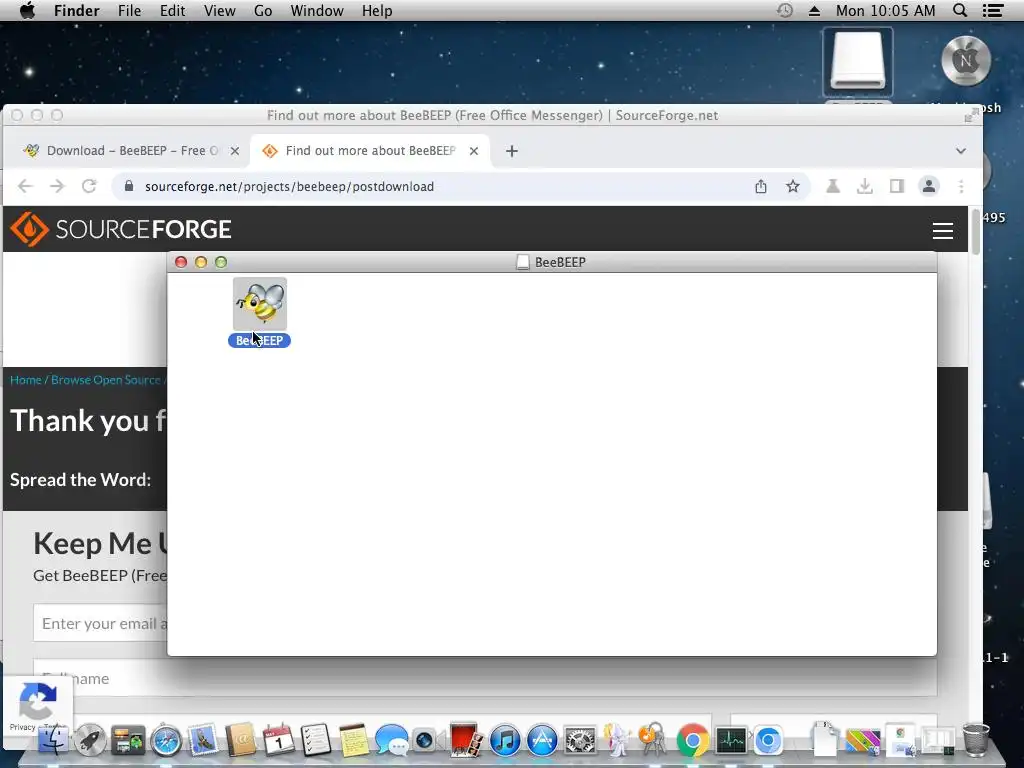
Task: Open Photo Booth from the Dock
Action: click(466, 739)
